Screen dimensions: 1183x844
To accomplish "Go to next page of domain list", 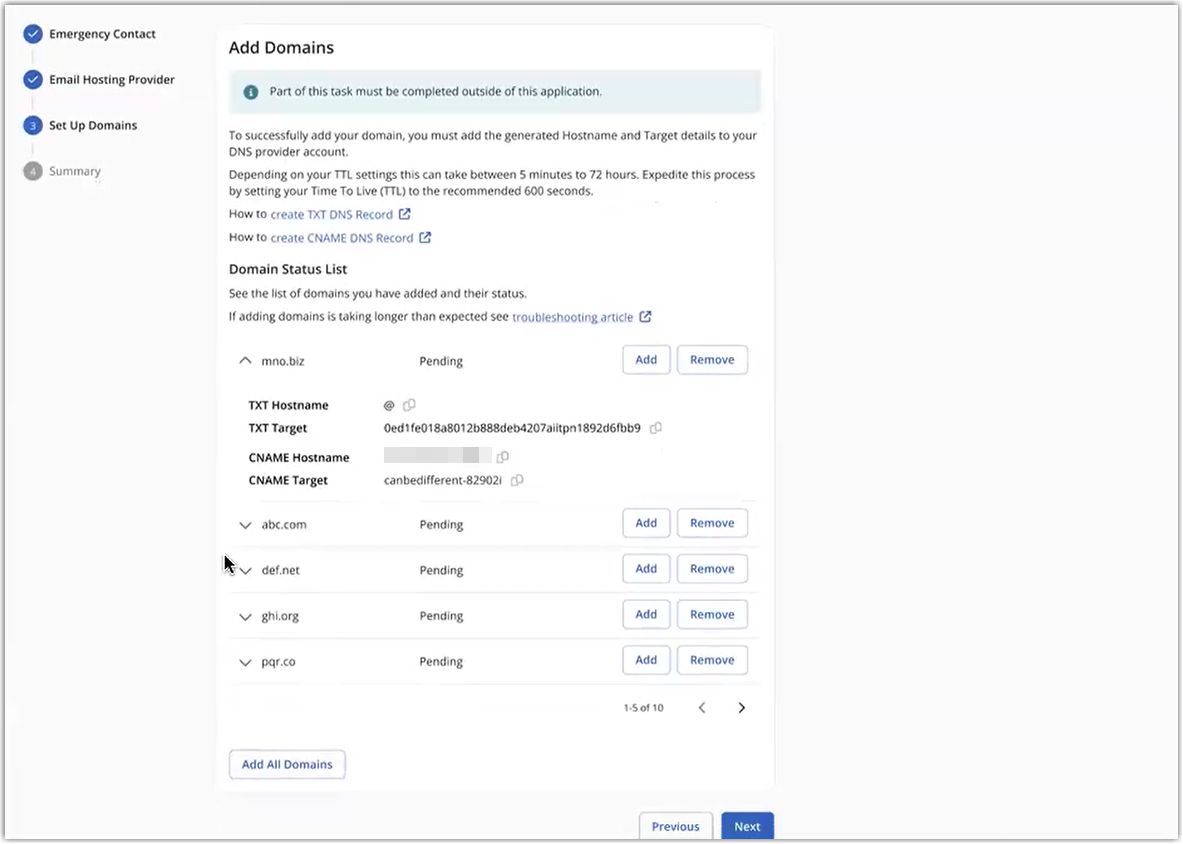I will 741,708.
